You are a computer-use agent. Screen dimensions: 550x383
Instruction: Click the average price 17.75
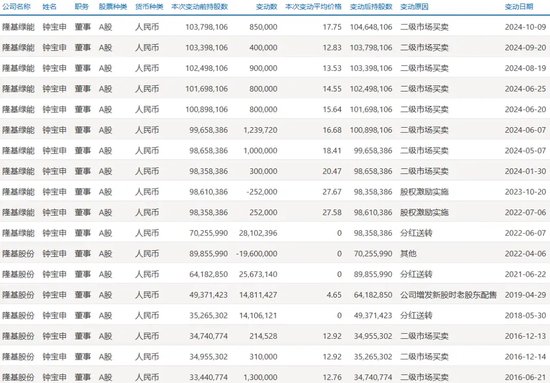point(332,27)
